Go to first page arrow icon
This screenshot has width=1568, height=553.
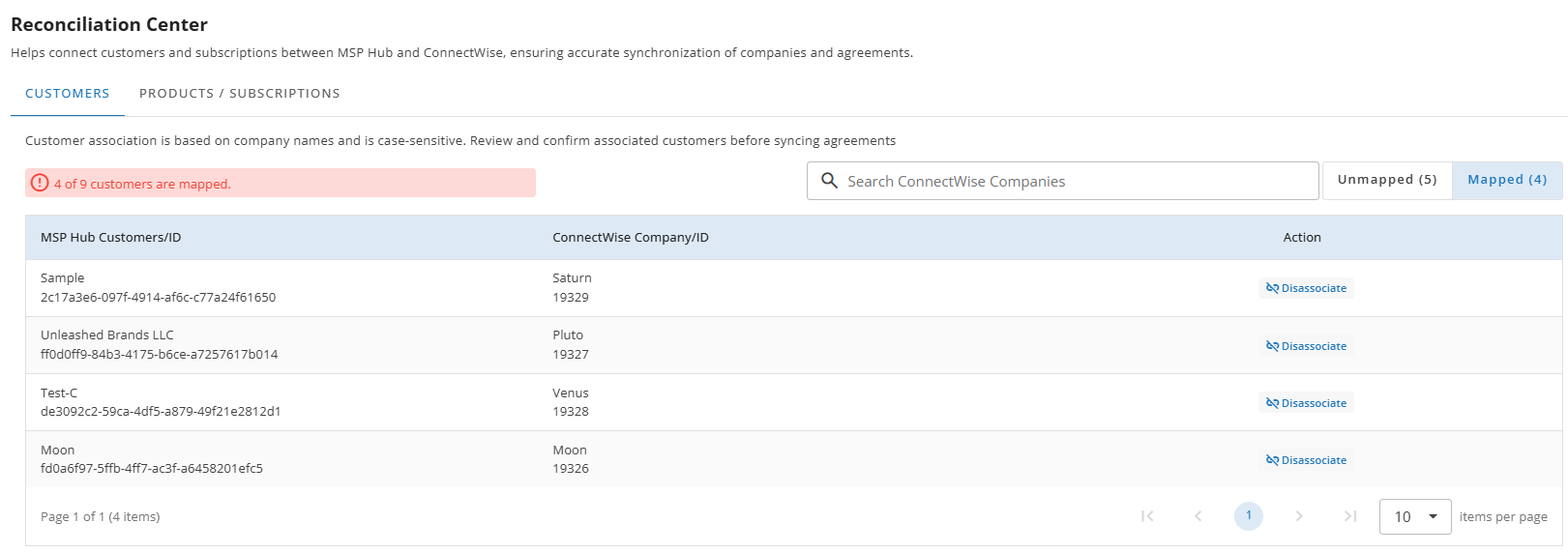(x=1147, y=516)
